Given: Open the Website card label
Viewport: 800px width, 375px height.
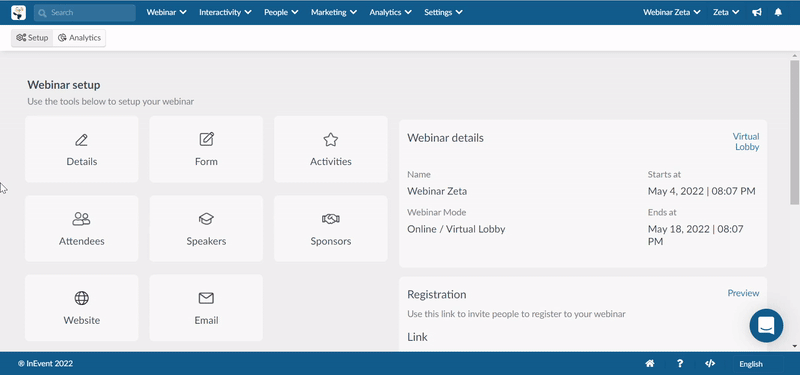Looking at the screenshot, I should [82, 320].
